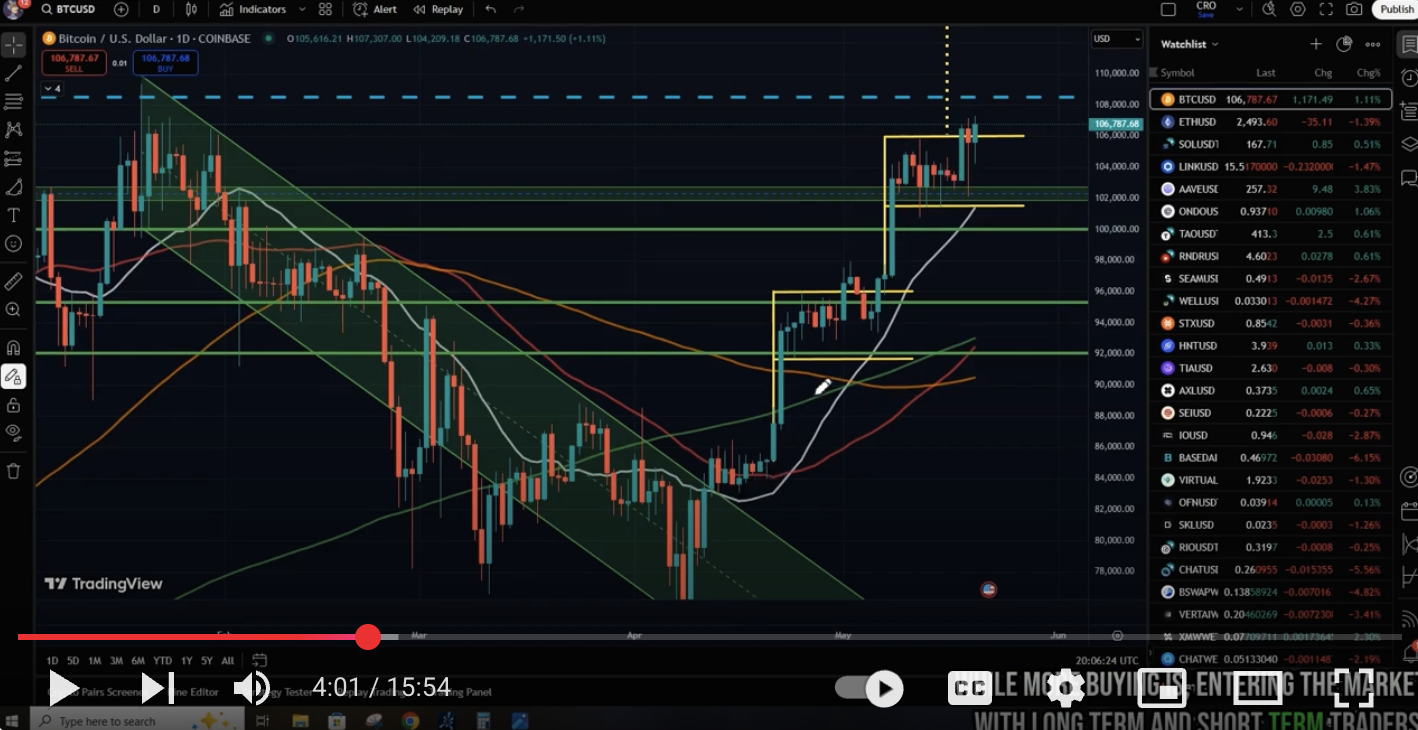Screen dimensions: 1418x730
Task: Click the Measure ruler tool
Action: (14, 281)
